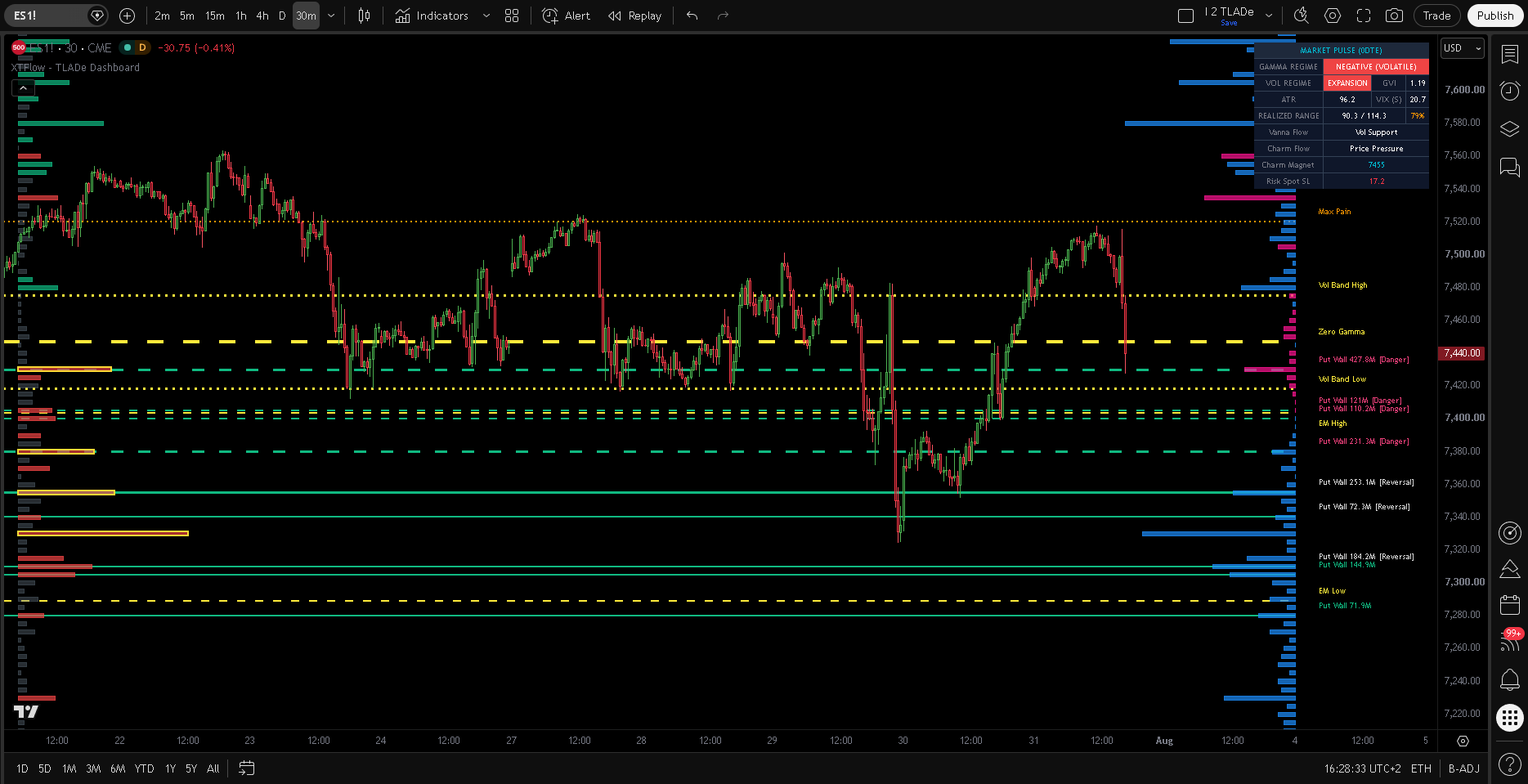This screenshot has height=784, width=1528.
Task: Set date range to YTD
Action: 145,768
